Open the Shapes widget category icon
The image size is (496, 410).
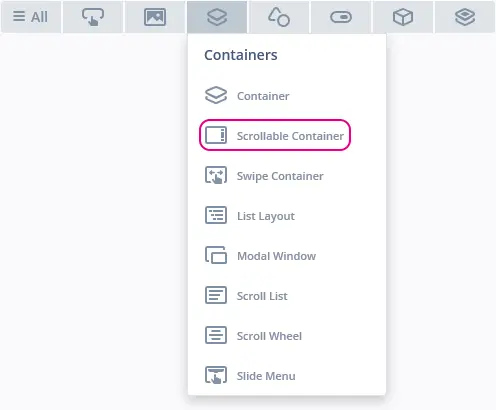279,17
